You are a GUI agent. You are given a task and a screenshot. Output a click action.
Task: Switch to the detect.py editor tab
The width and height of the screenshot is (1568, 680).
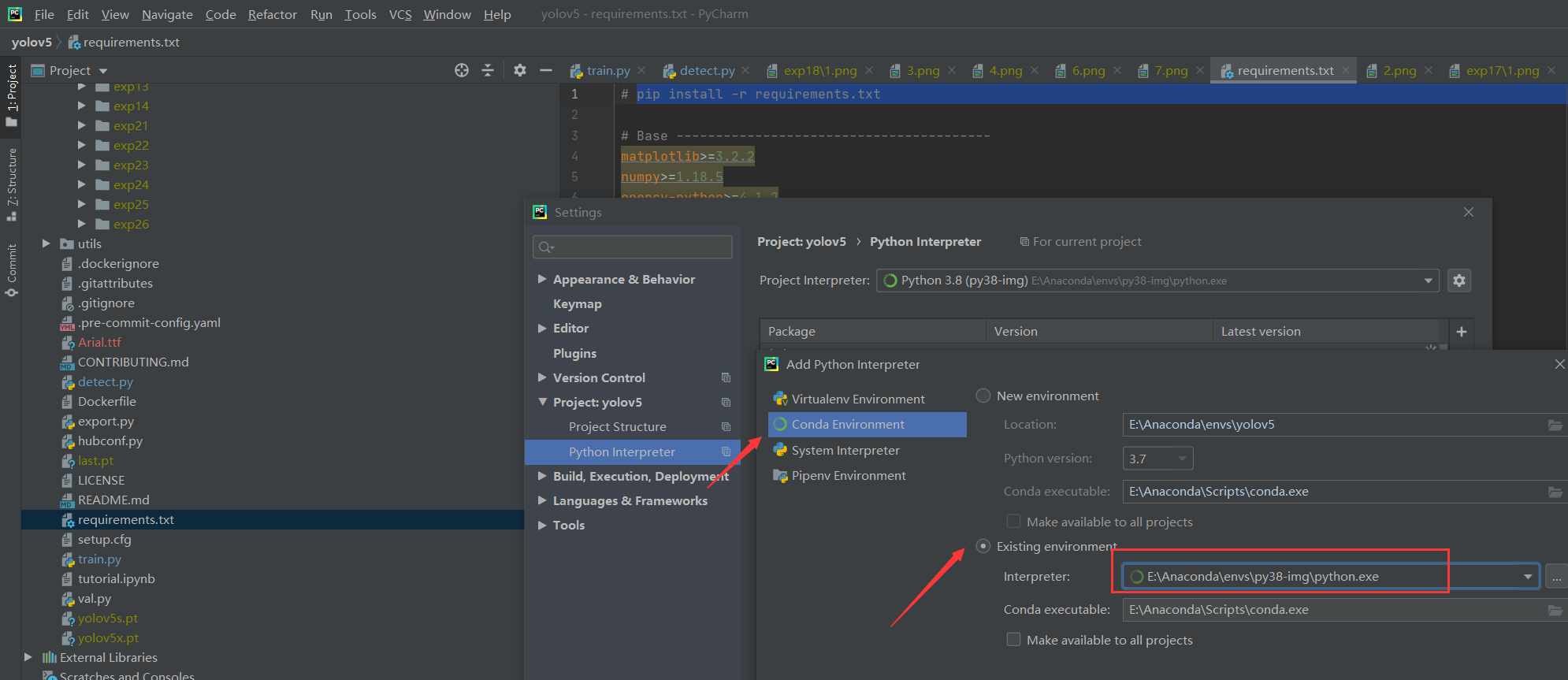click(x=707, y=70)
